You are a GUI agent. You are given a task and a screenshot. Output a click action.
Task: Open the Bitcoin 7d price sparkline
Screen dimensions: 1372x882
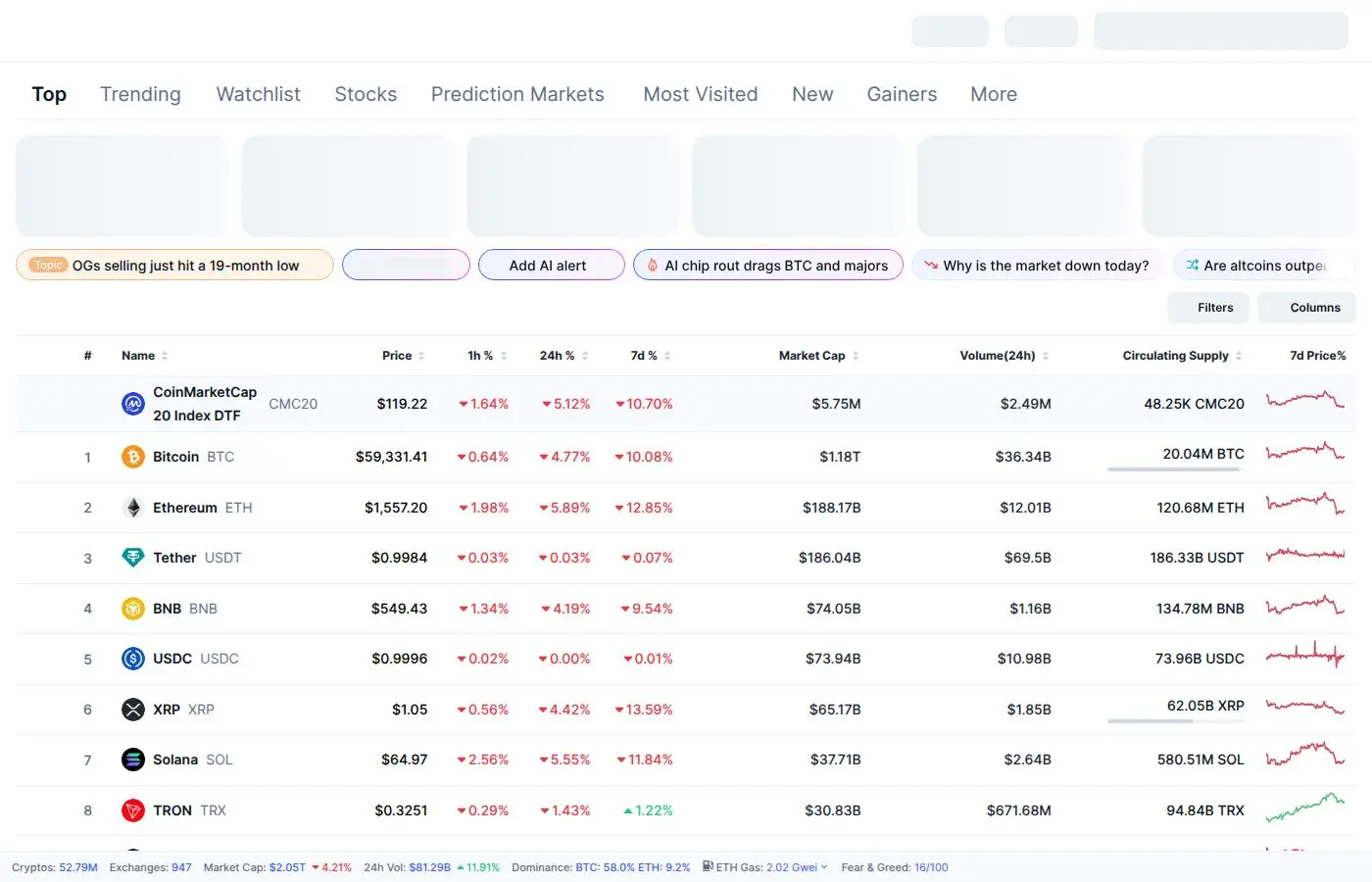click(1305, 453)
